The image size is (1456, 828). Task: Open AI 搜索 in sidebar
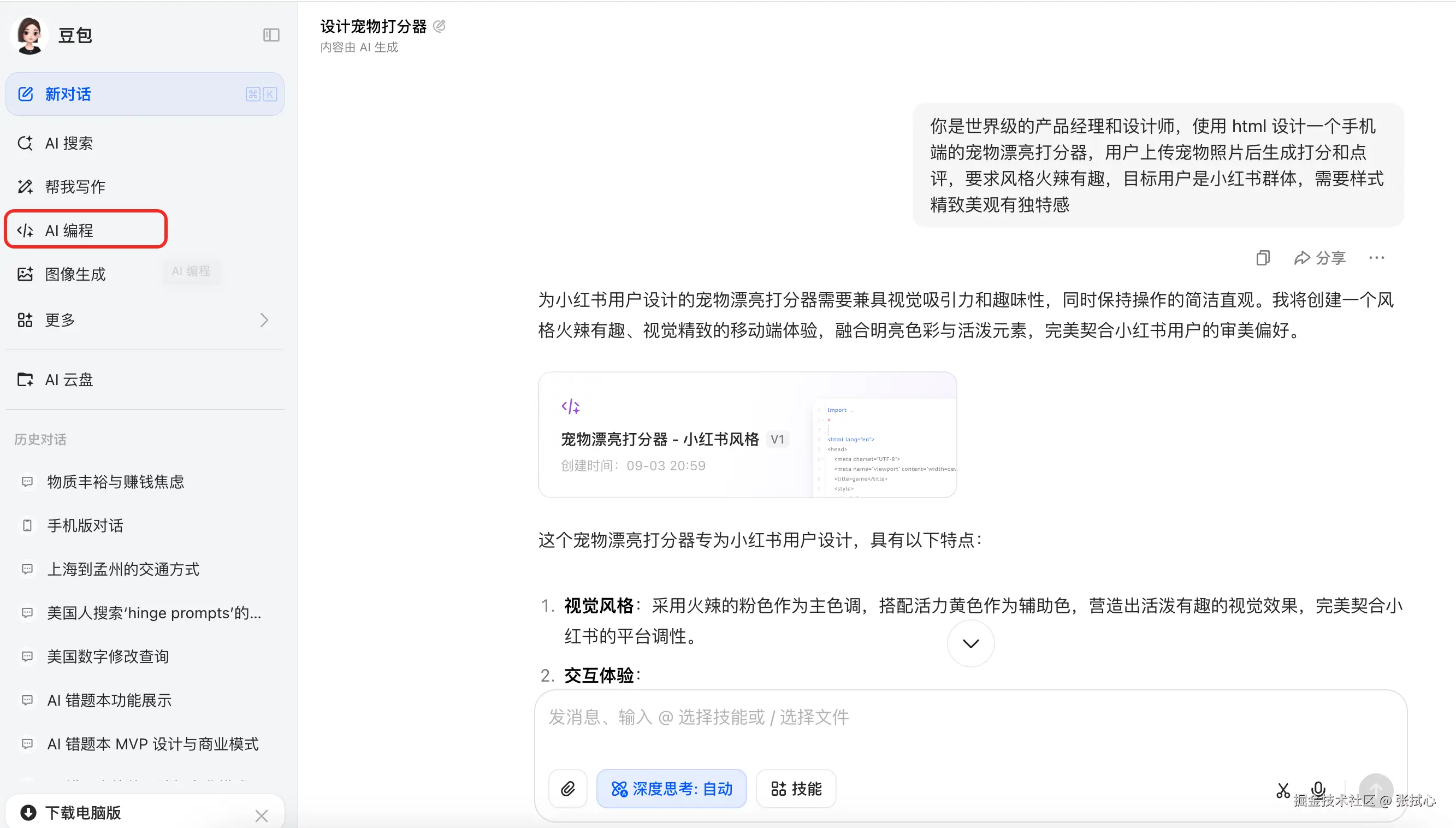point(68,143)
